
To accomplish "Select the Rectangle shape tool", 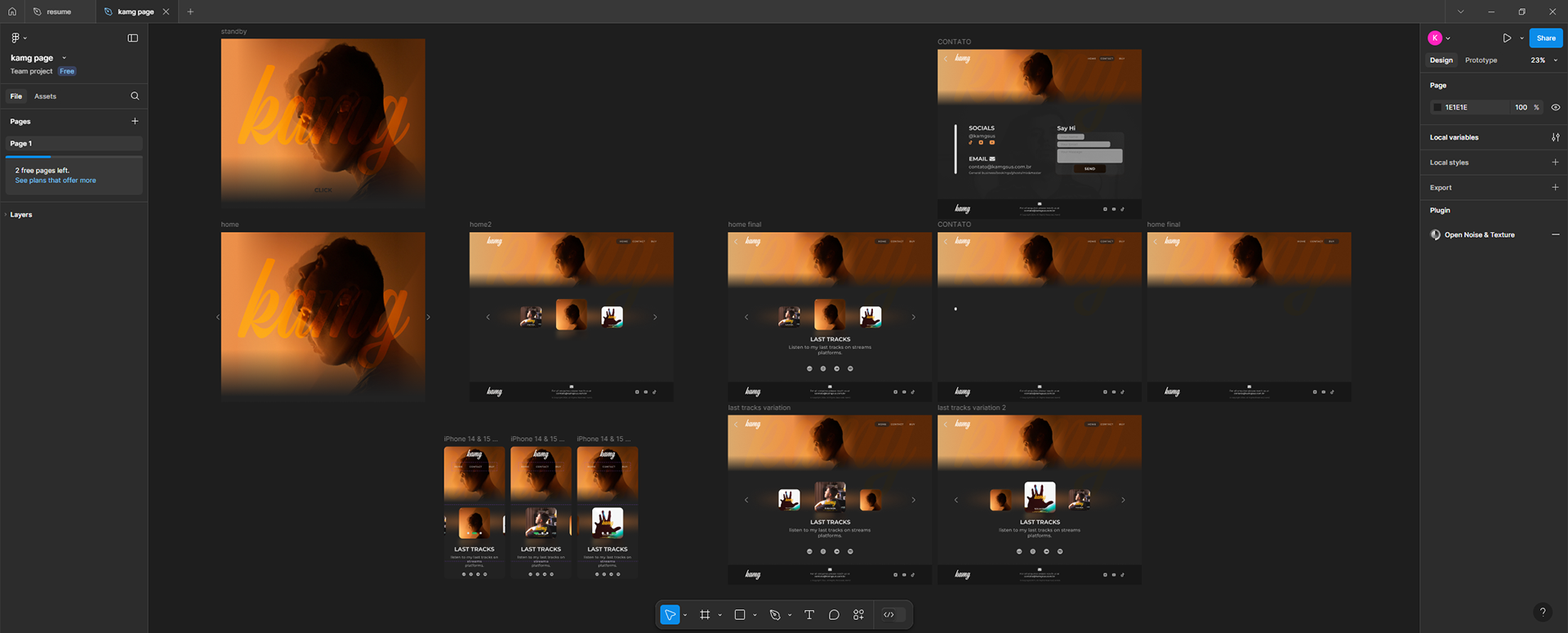I will tap(740, 615).
